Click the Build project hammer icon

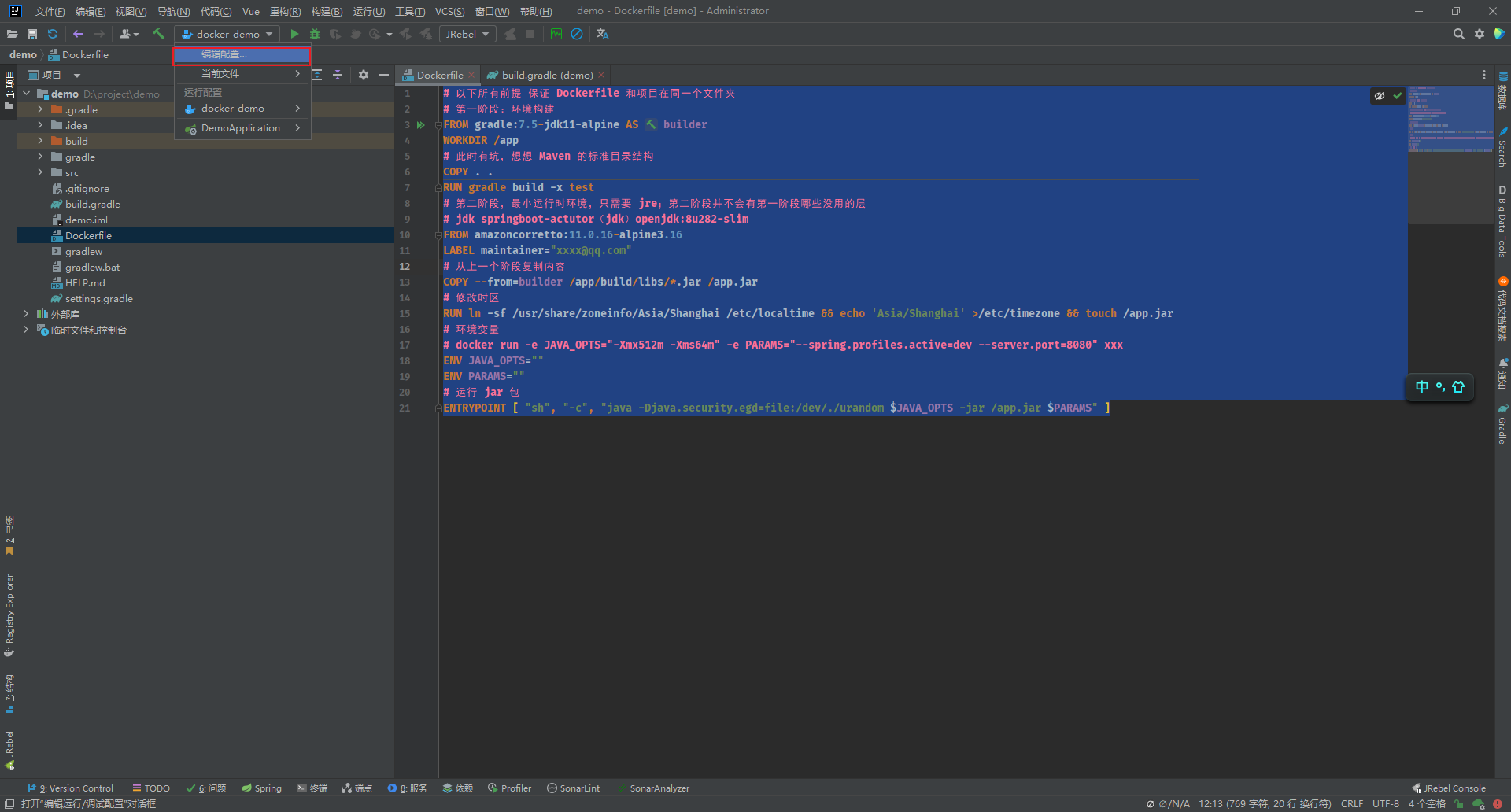(x=158, y=34)
